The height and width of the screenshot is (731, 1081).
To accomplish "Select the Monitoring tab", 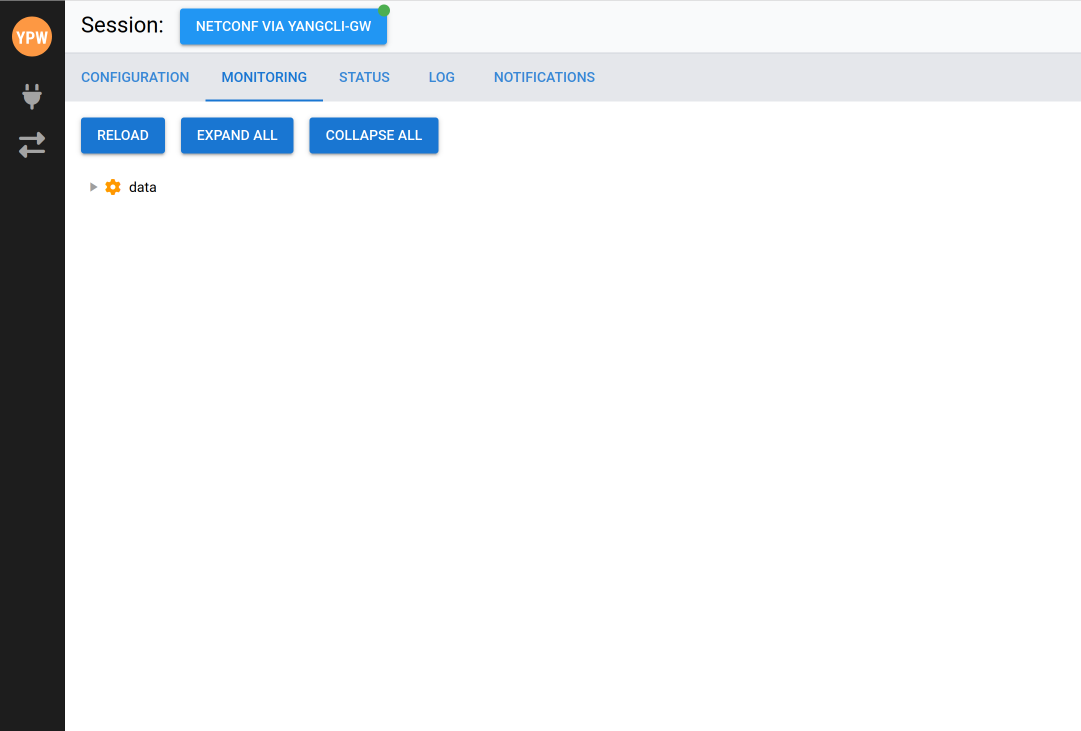I will point(264,77).
